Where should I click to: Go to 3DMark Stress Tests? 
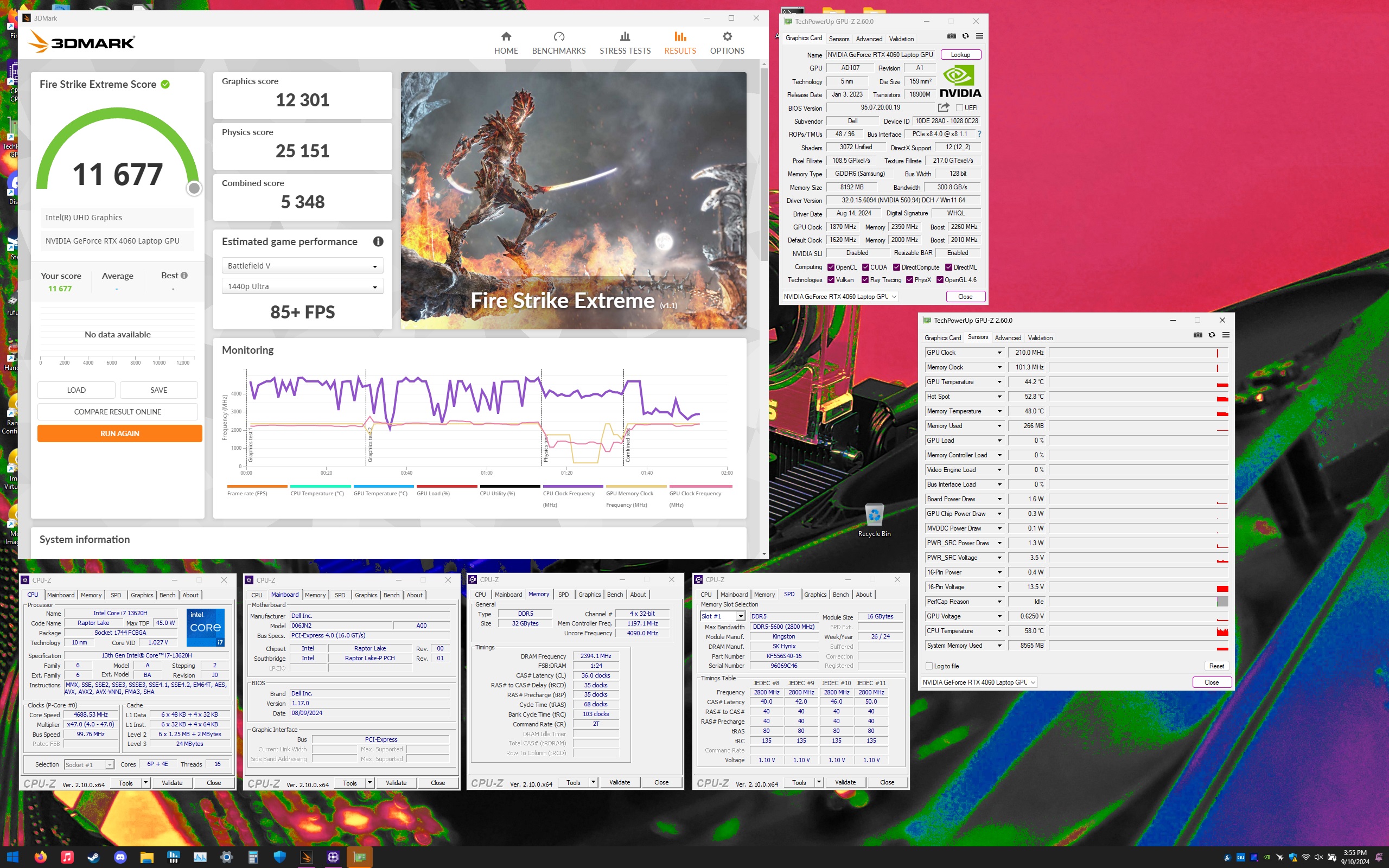pyautogui.click(x=625, y=43)
